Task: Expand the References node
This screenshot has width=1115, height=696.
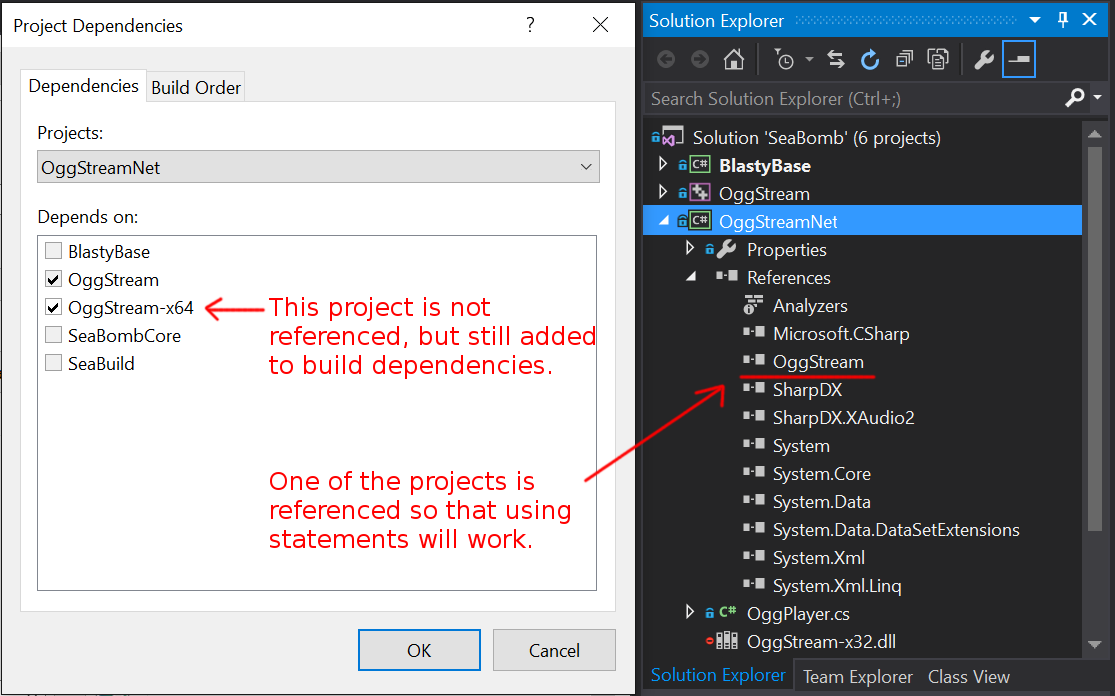Action: pyautogui.click(x=689, y=277)
